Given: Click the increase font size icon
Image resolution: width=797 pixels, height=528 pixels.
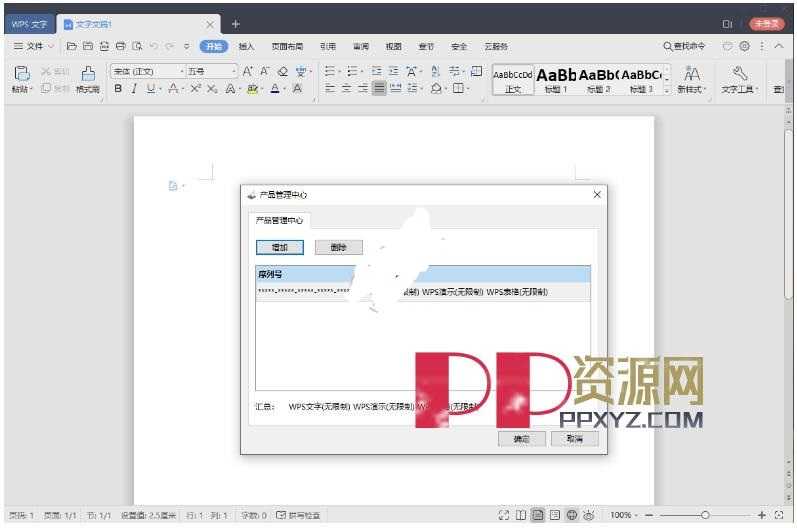Looking at the screenshot, I should click(x=247, y=72).
